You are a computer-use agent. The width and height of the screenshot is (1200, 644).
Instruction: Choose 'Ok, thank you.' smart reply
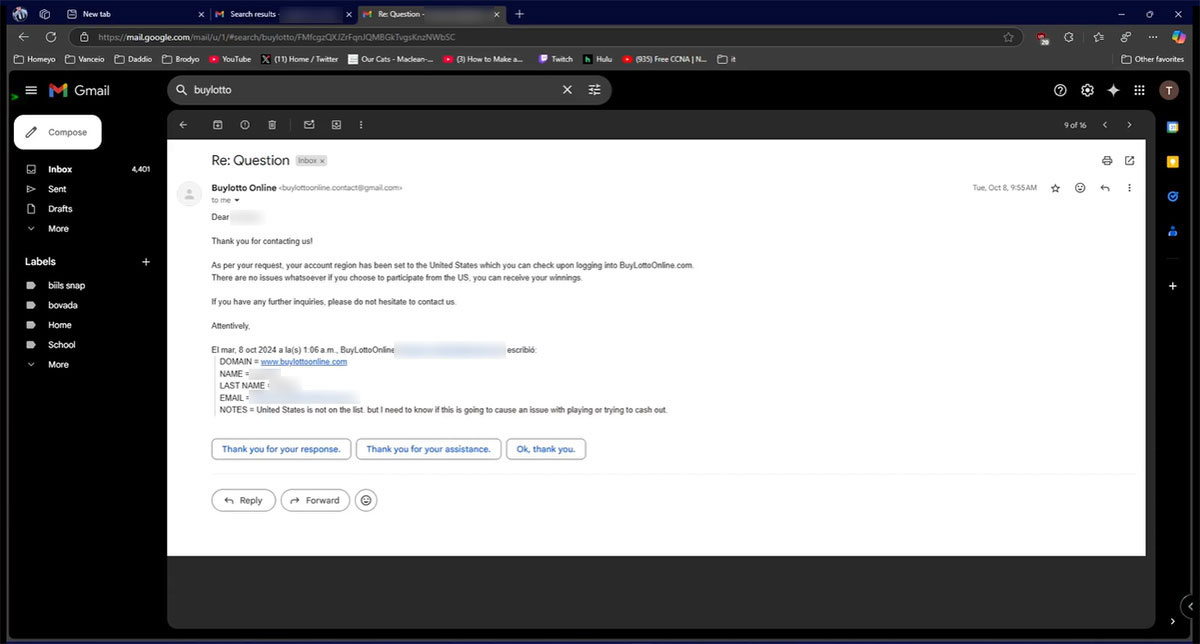pyautogui.click(x=546, y=449)
